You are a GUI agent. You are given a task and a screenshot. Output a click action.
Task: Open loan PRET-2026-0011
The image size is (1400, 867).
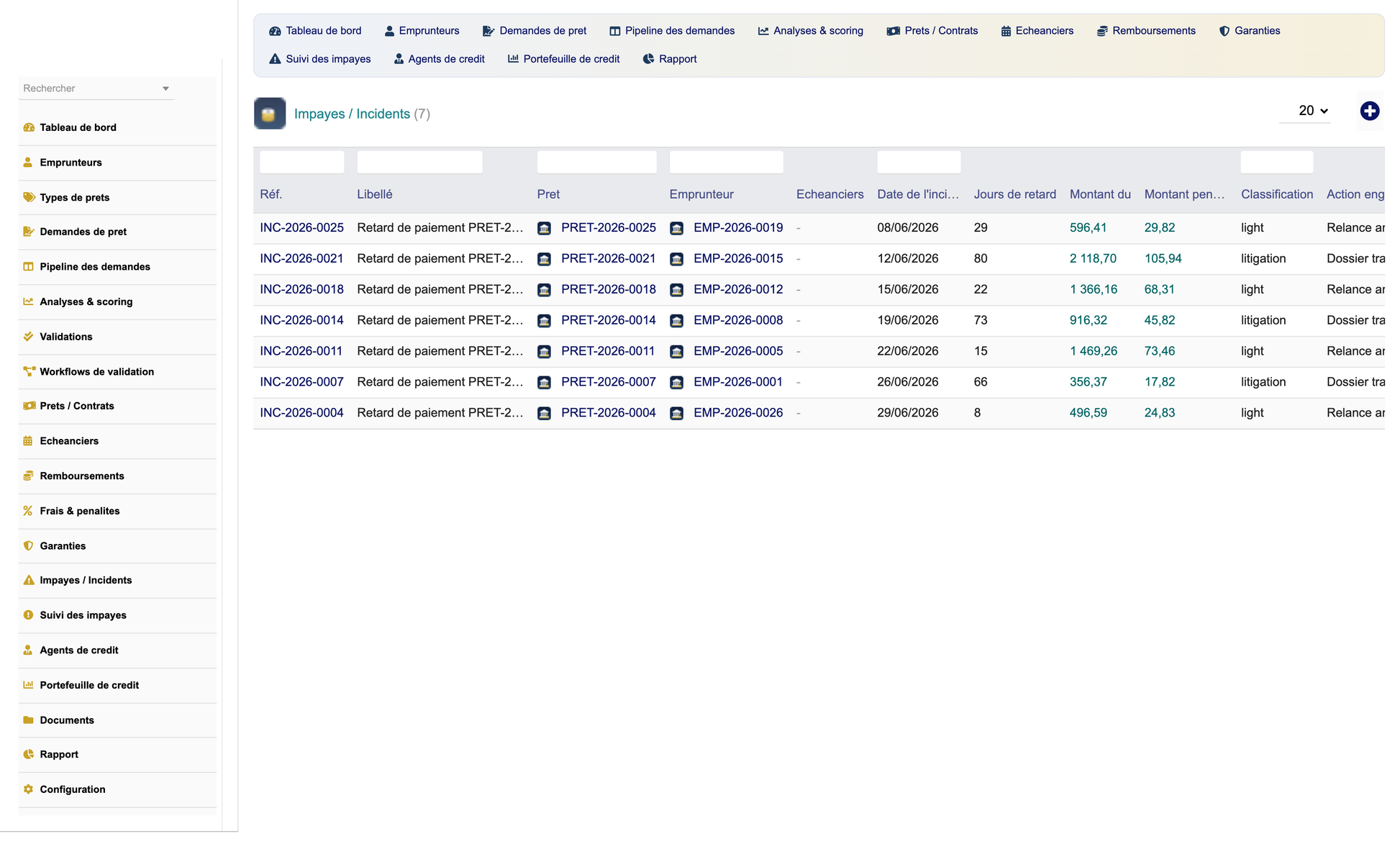(608, 352)
